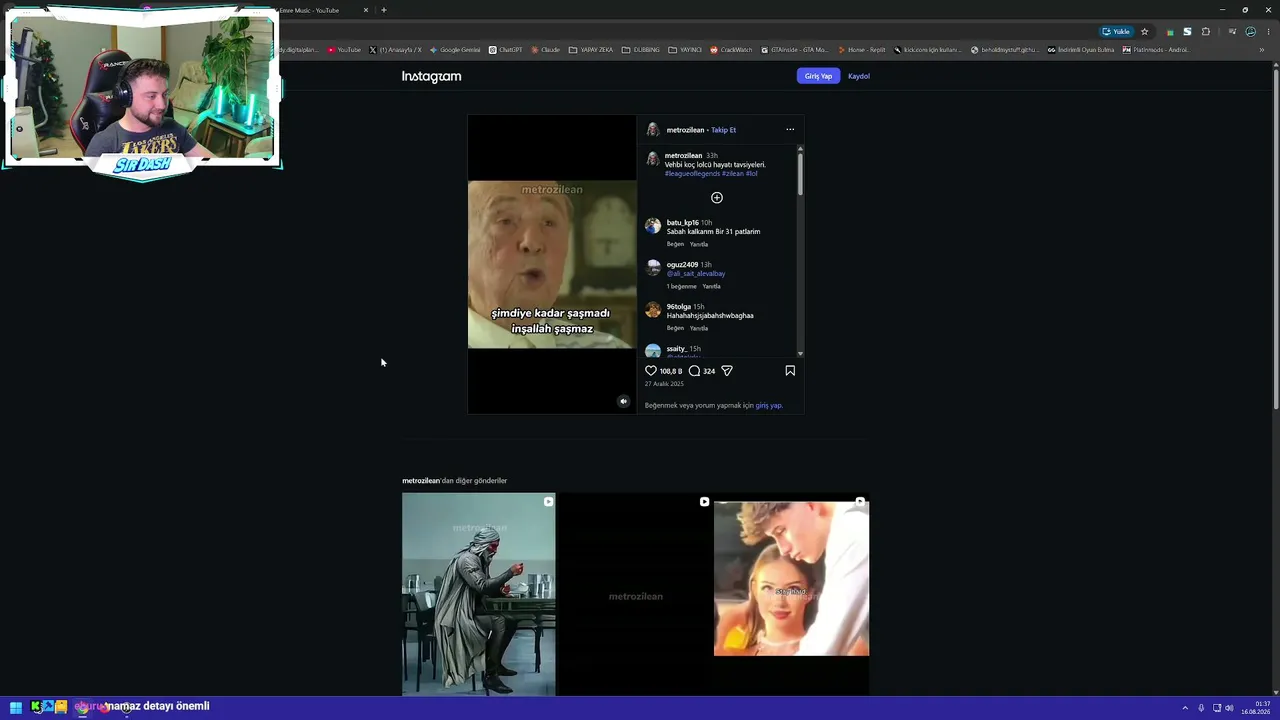Open the browser extensions puzzle icon

pyautogui.click(x=1206, y=32)
